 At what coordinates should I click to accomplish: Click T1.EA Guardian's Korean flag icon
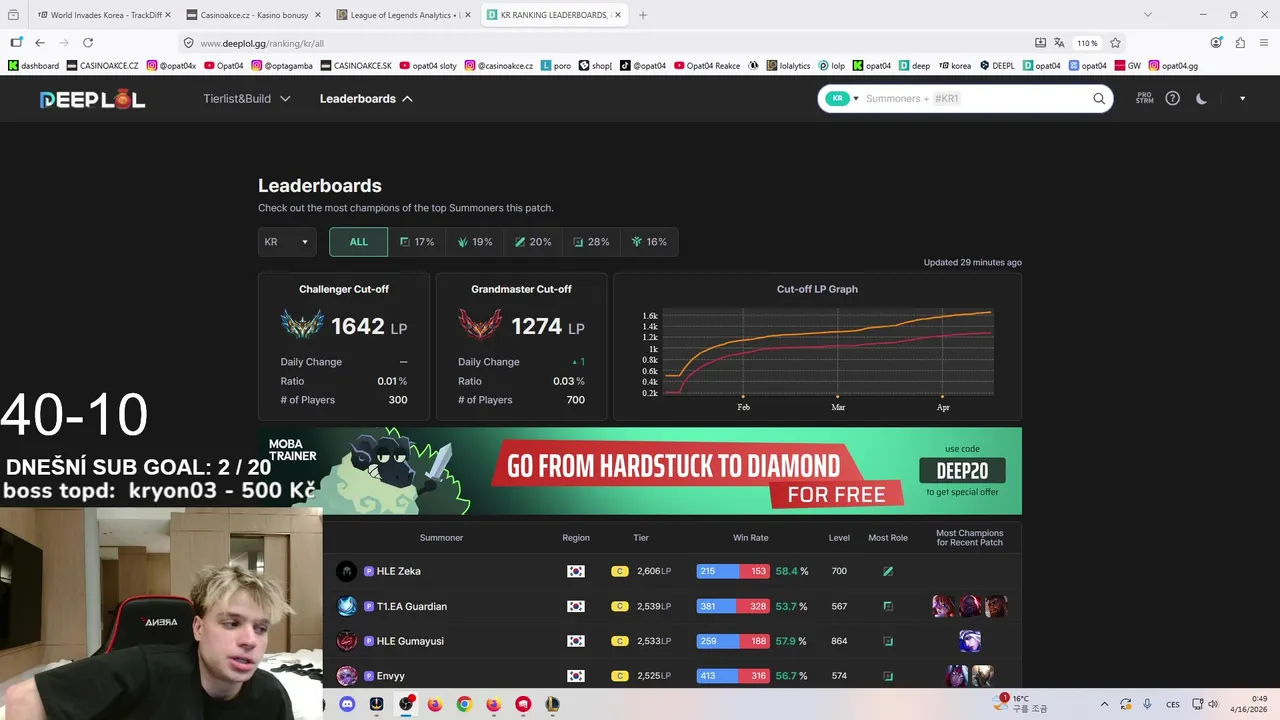pos(576,606)
